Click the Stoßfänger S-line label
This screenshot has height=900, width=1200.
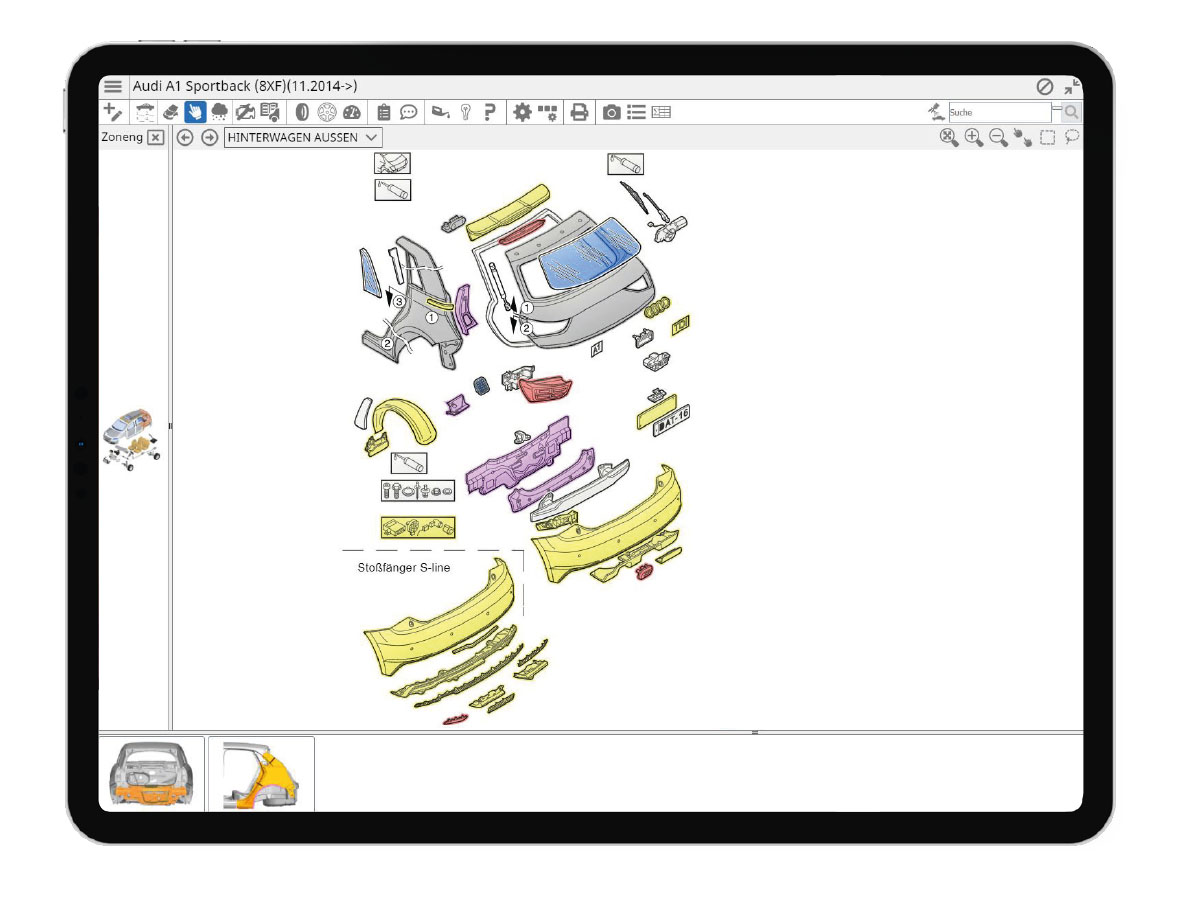[404, 568]
